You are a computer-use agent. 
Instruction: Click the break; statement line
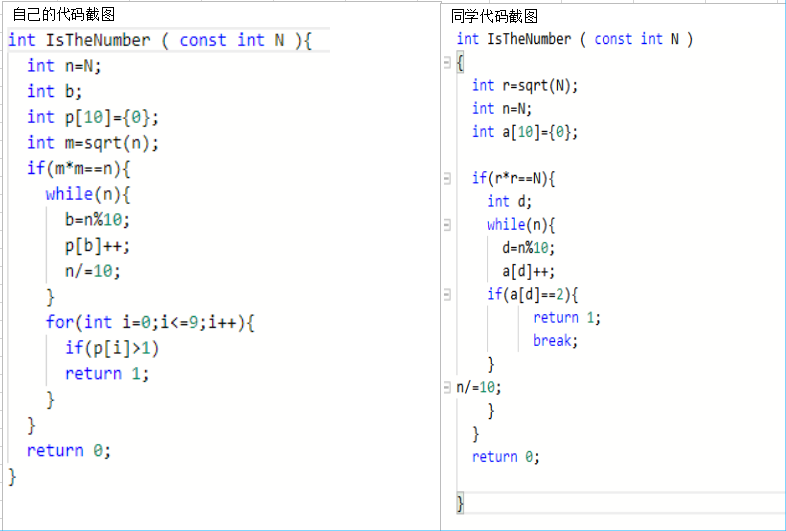[555, 341]
